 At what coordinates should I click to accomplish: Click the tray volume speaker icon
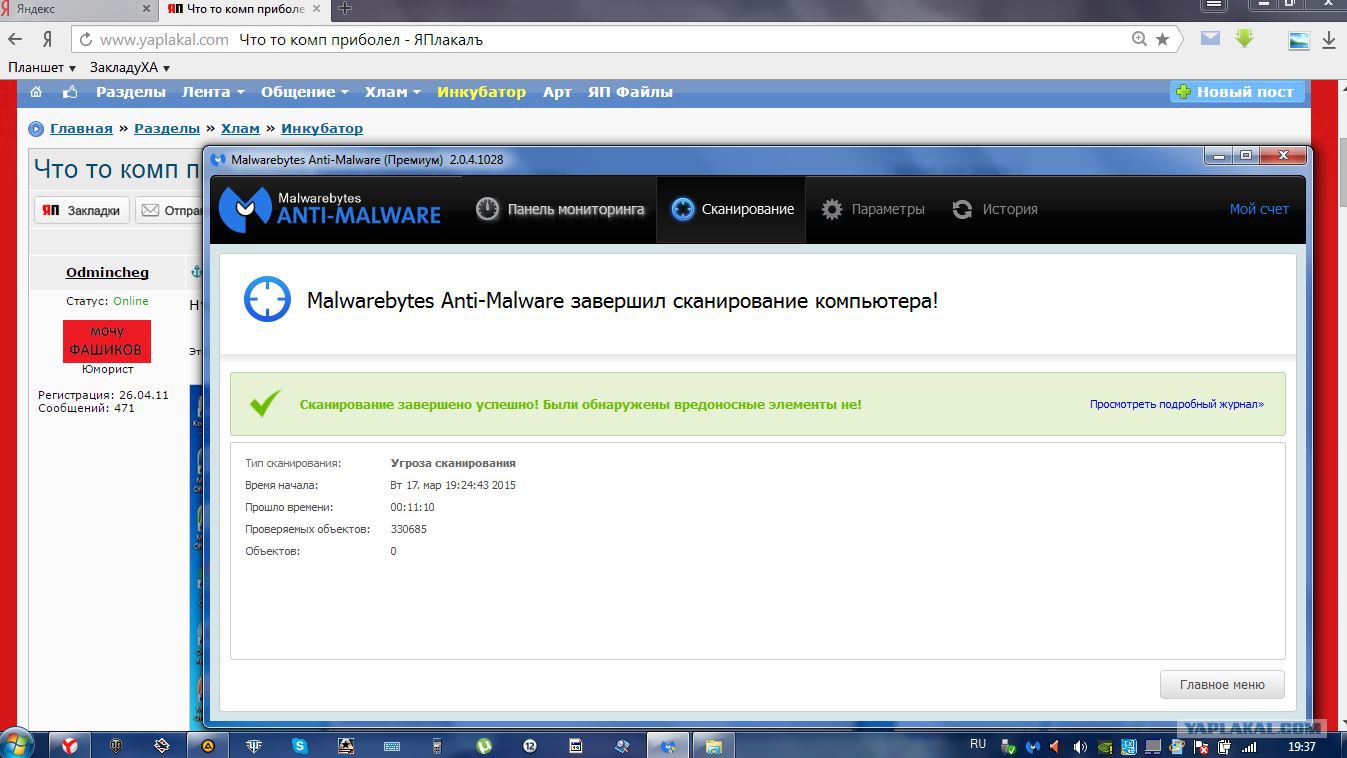click(x=1080, y=746)
